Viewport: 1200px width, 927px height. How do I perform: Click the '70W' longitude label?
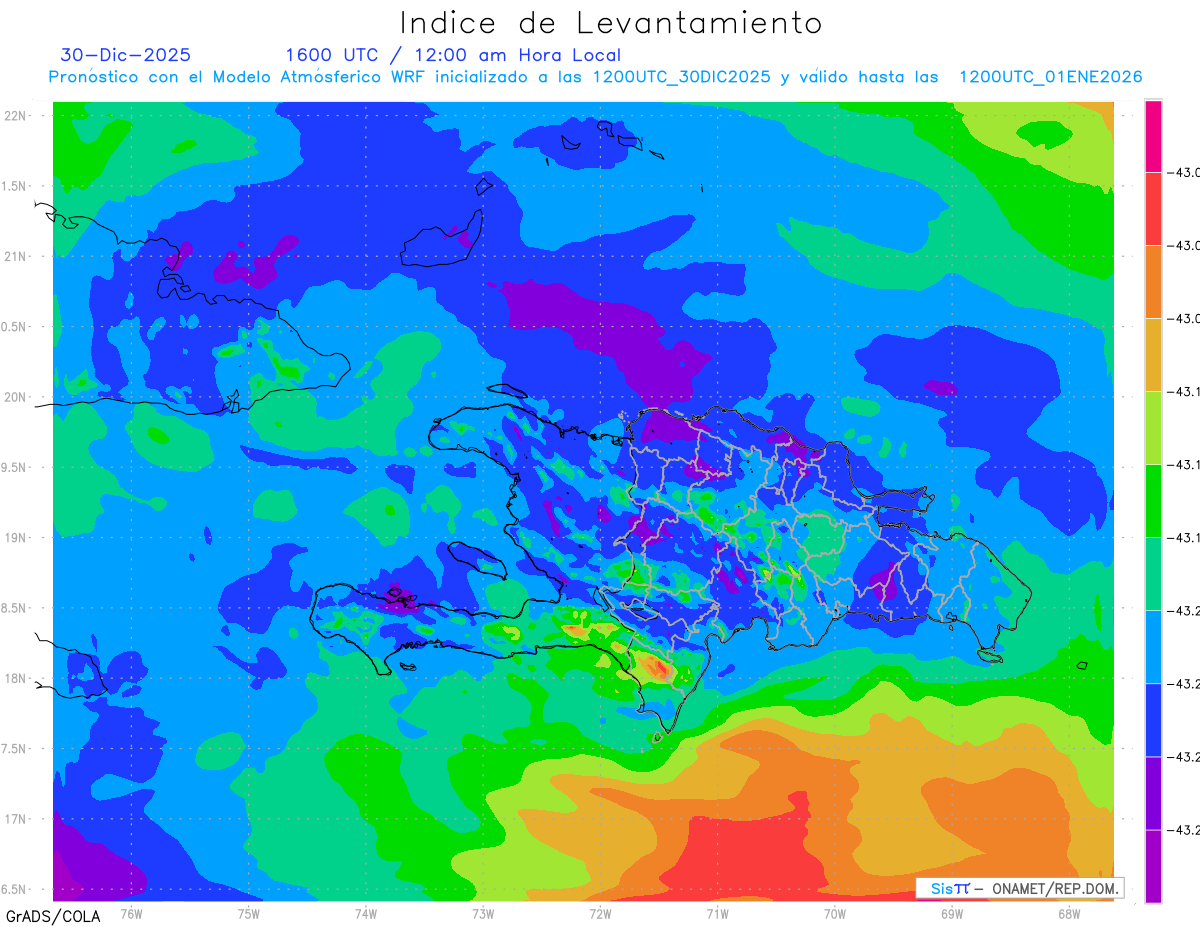pyautogui.click(x=835, y=912)
